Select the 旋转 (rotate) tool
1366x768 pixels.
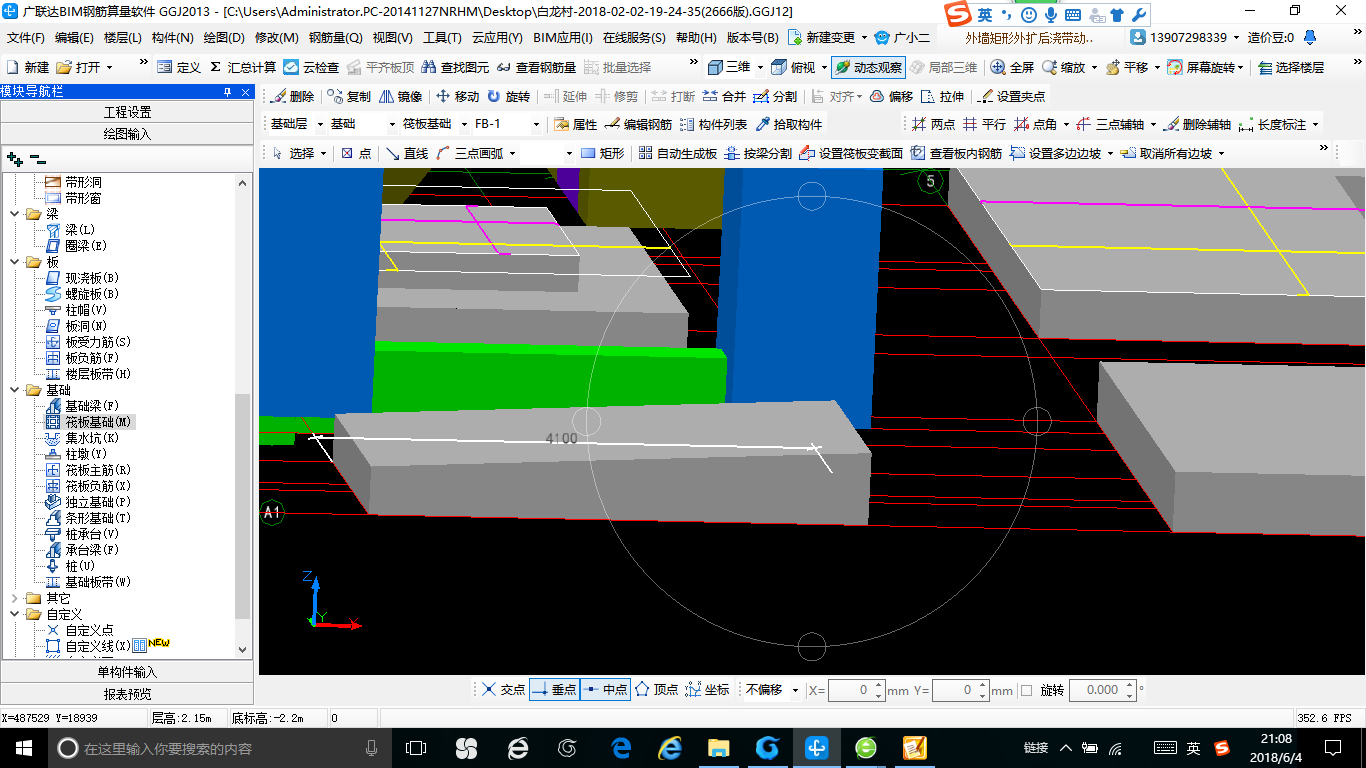(508, 97)
